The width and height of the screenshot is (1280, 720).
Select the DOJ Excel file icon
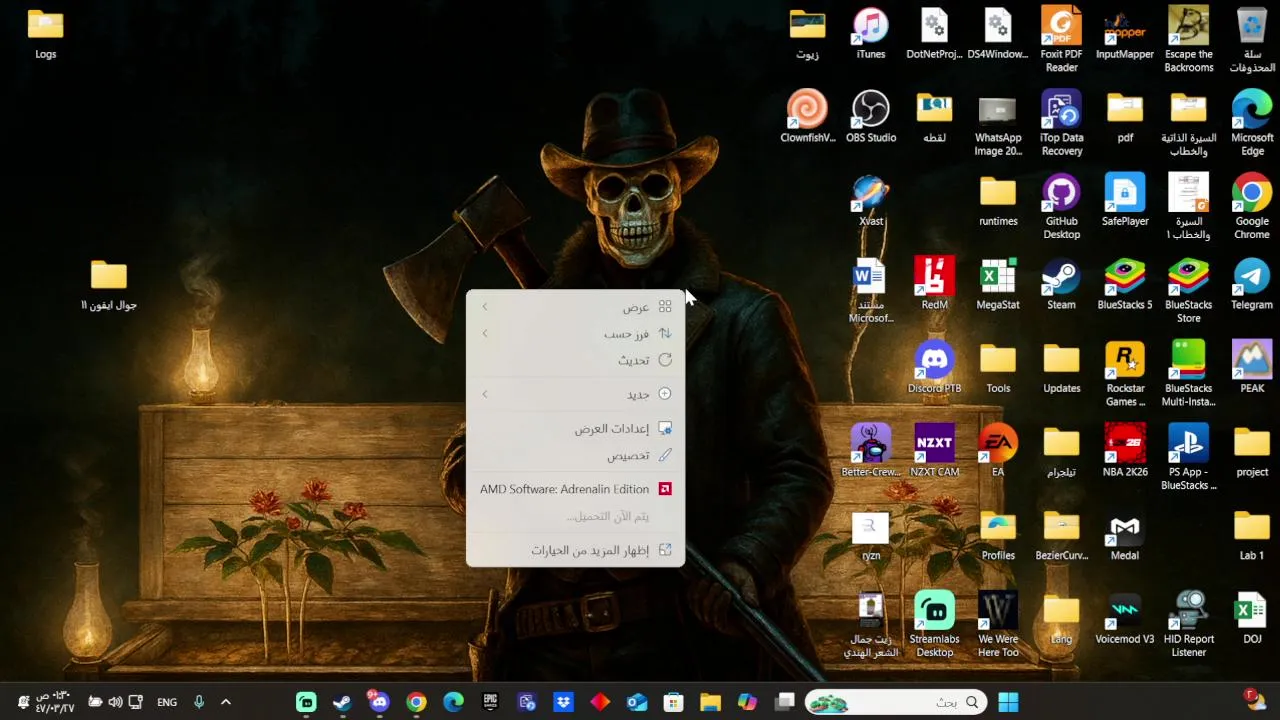1252,618
